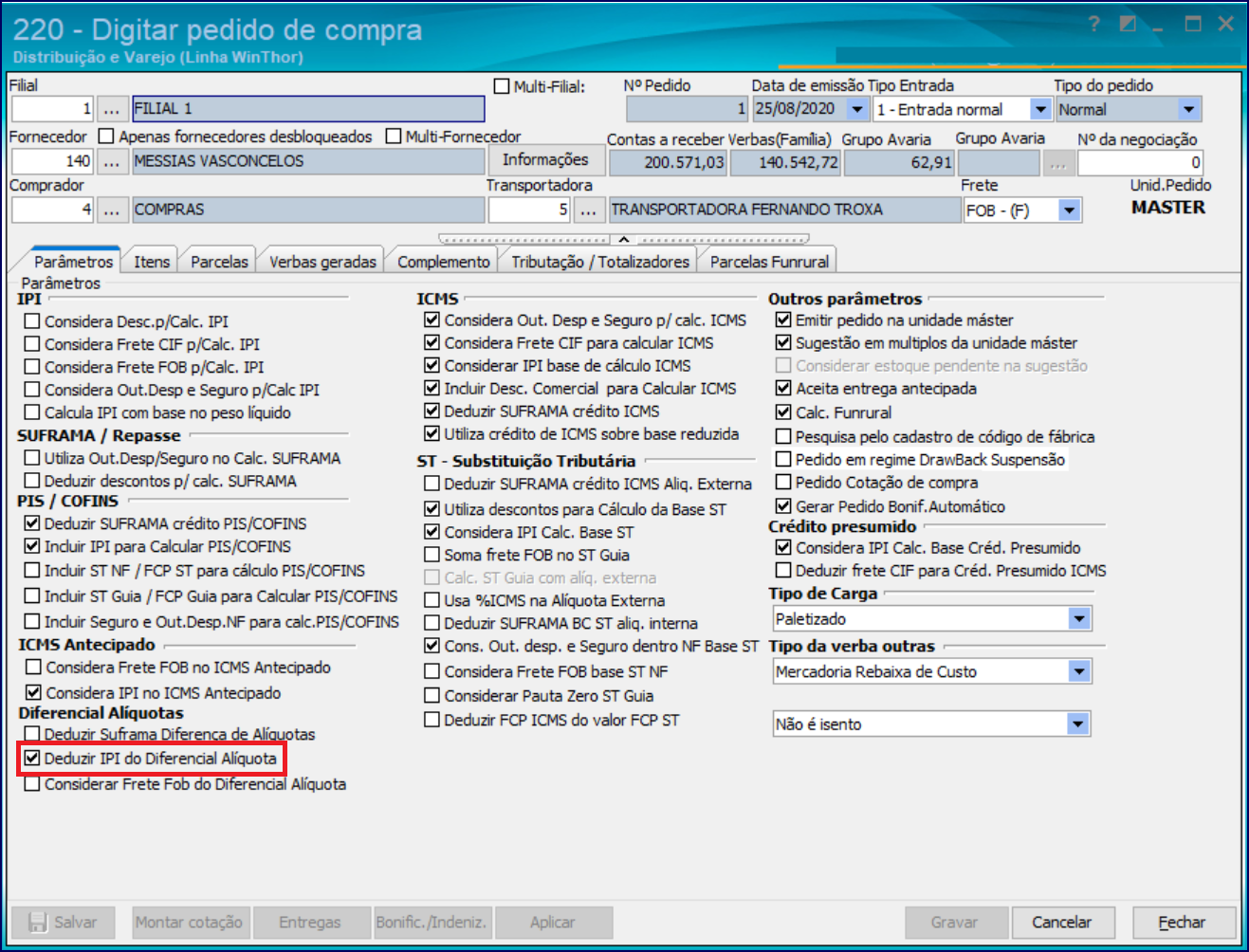Check Deduzir FCP ICMS do valor FCP ST

(432, 720)
